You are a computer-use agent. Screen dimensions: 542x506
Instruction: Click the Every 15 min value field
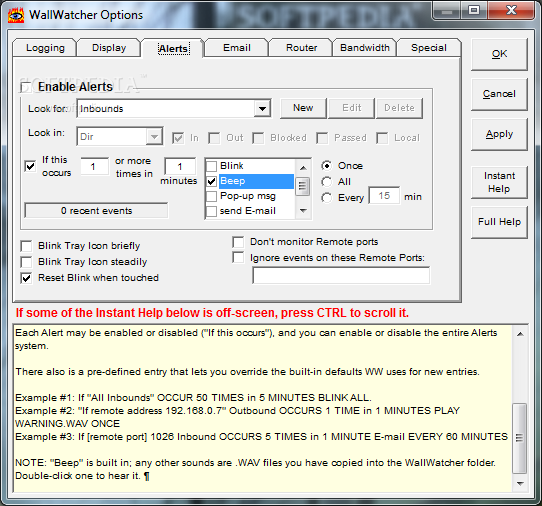[x=384, y=196]
